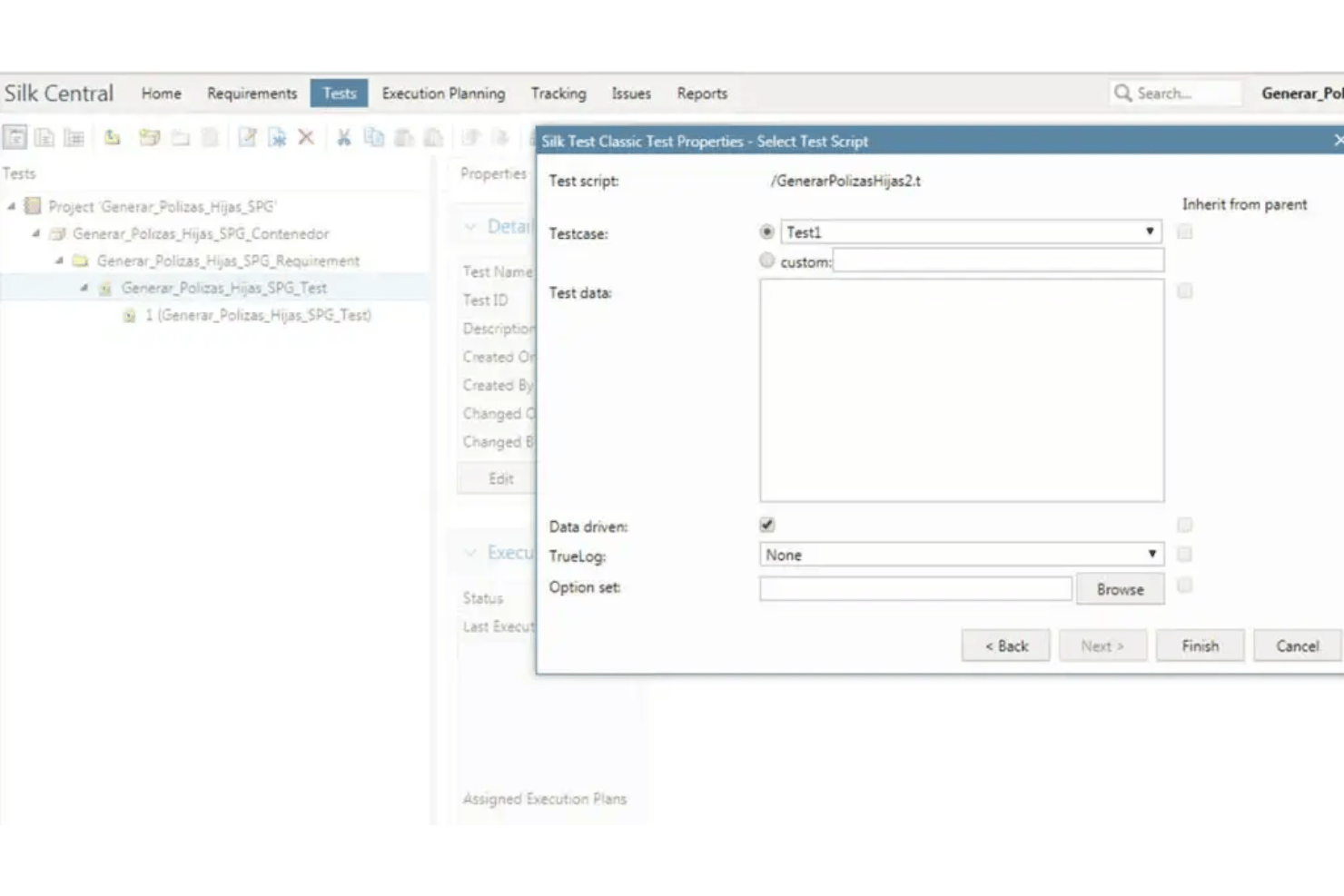1344x896 pixels.
Task: Select the grid view toolbar icon
Action: (x=74, y=137)
